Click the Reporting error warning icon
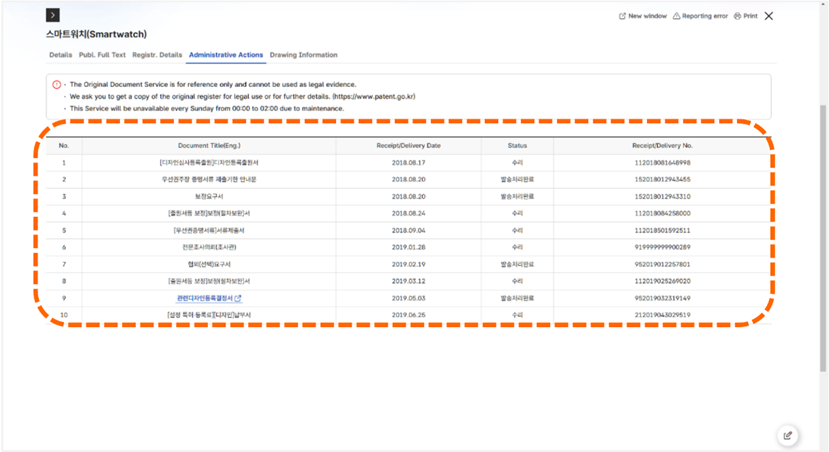This screenshot has height=452, width=829. (x=676, y=17)
